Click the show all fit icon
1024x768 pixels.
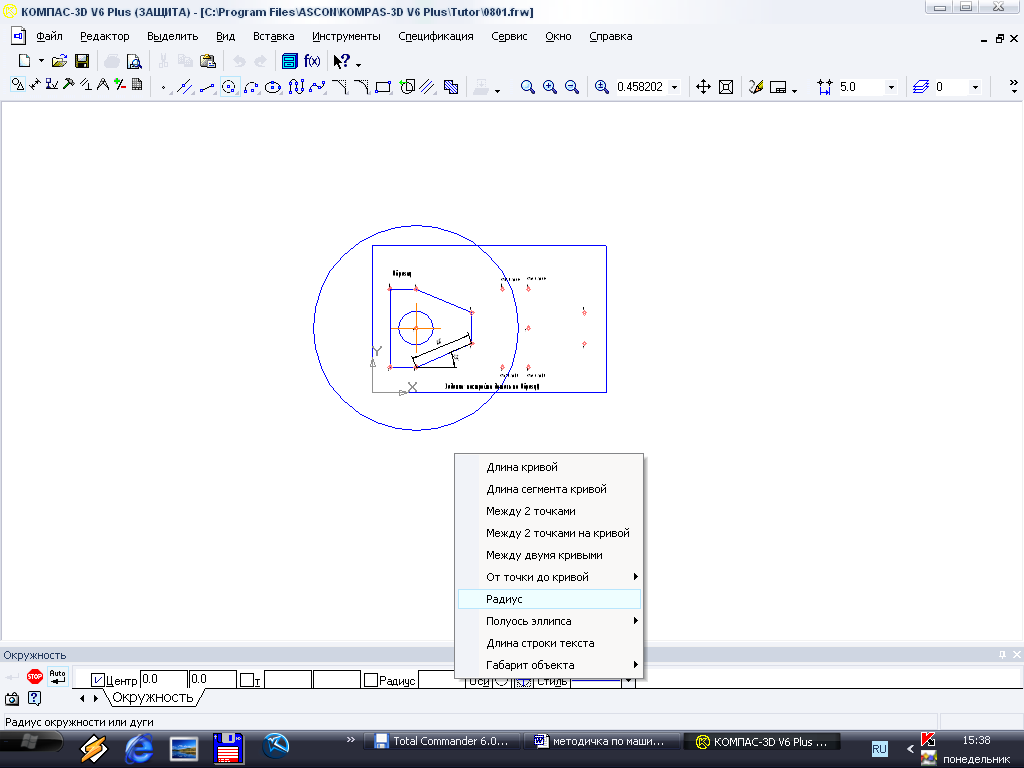[x=726, y=87]
